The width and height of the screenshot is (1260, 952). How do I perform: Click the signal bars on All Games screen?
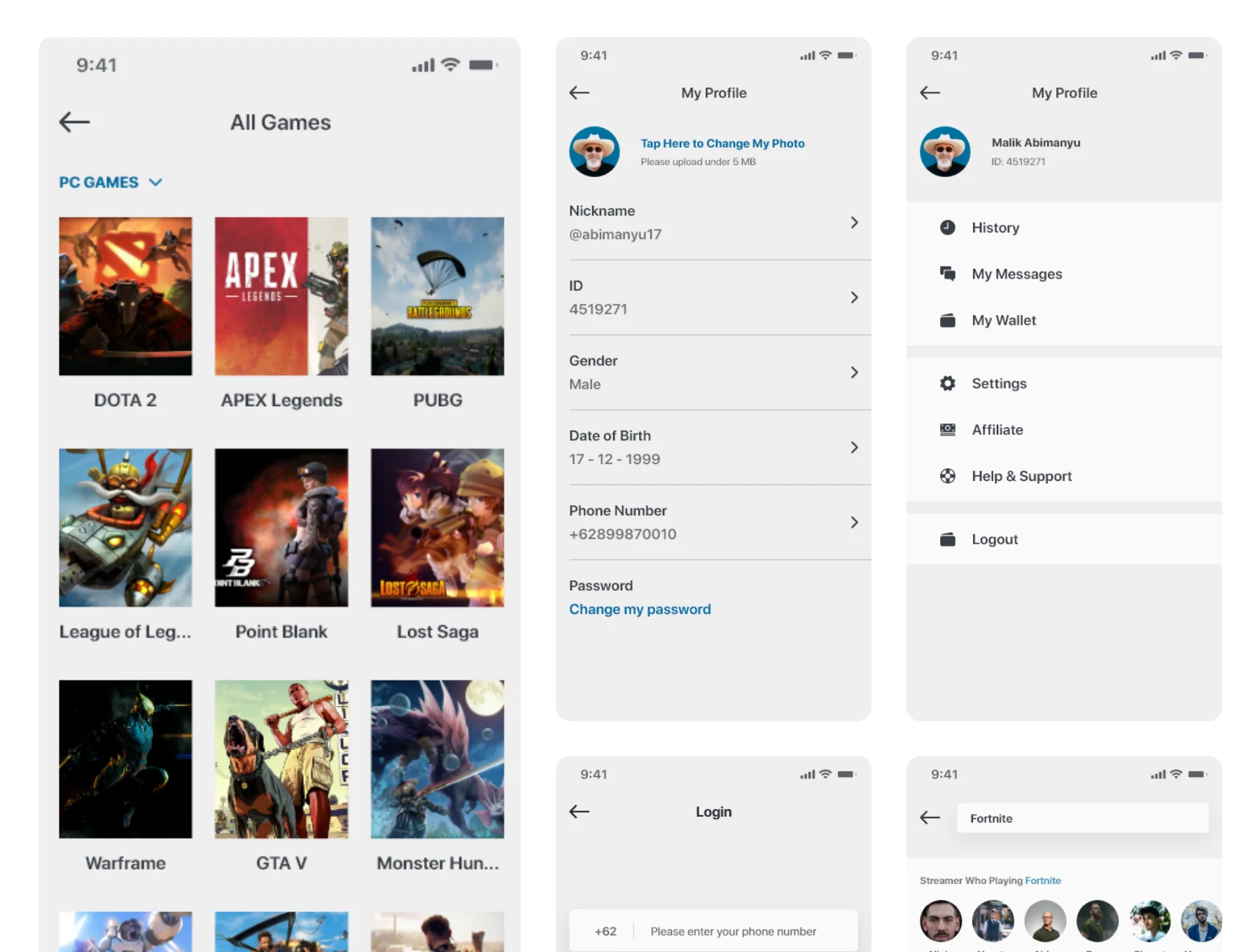[x=423, y=65]
